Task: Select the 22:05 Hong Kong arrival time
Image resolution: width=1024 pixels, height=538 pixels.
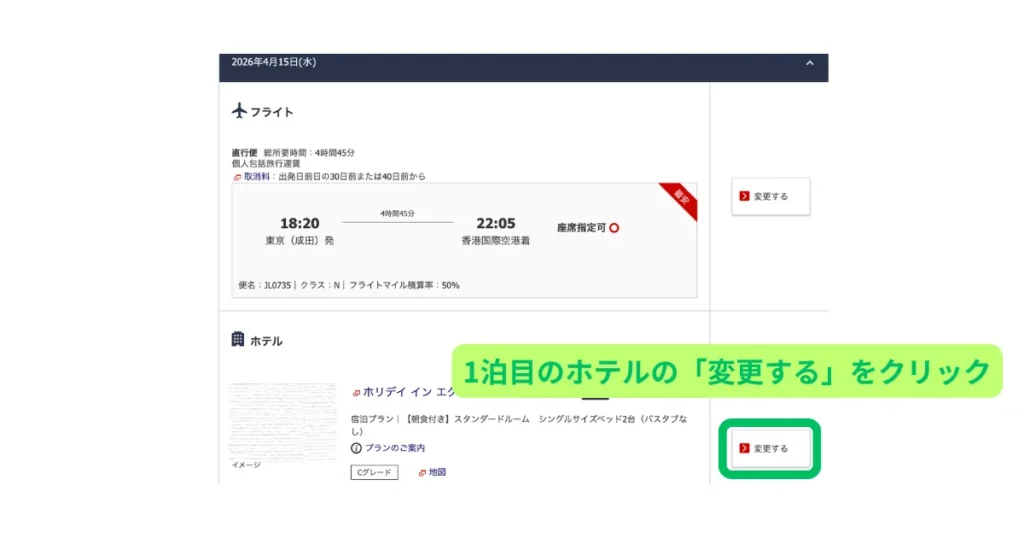Action: (x=495, y=224)
